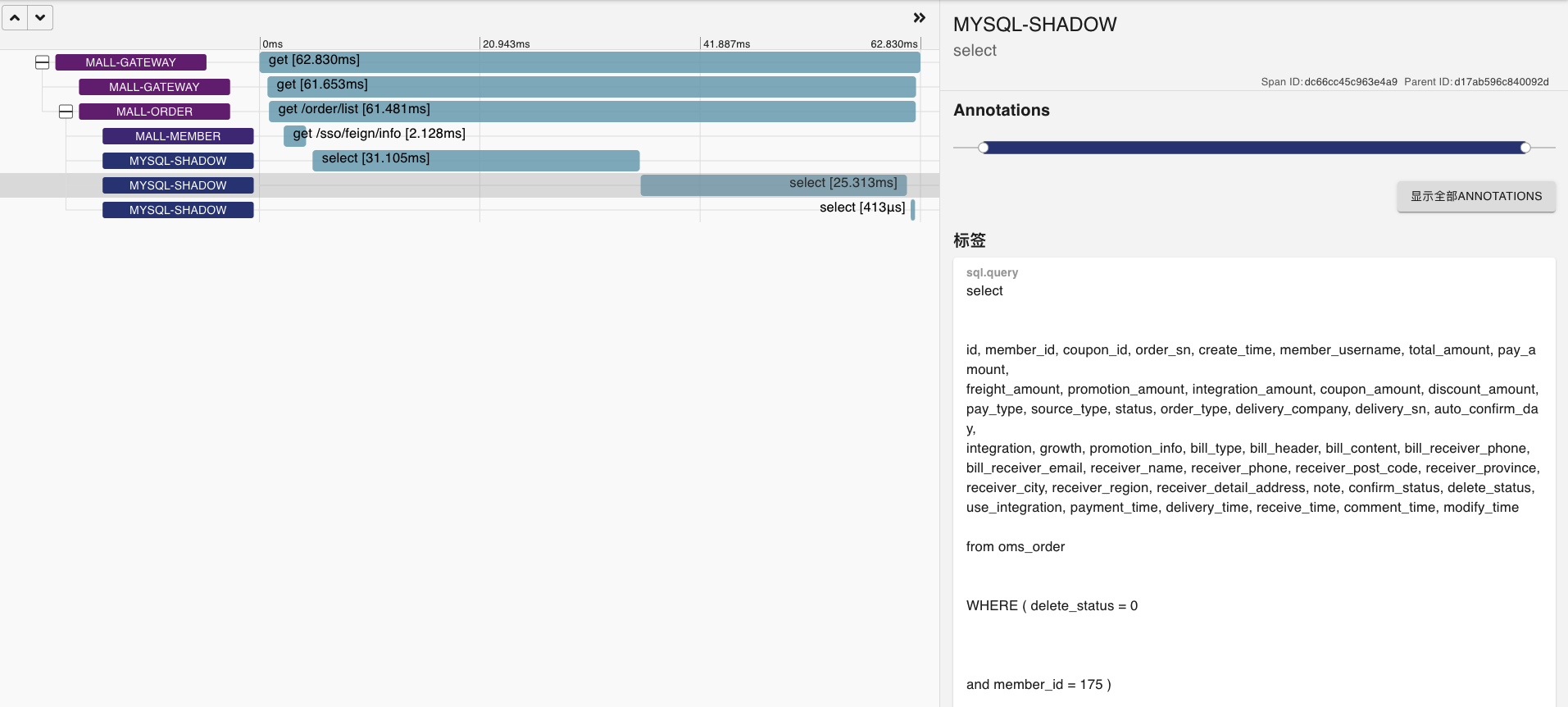The height and width of the screenshot is (707, 1568).
Task: Click the select [31.105ms] span bar
Action: click(x=476, y=161)
